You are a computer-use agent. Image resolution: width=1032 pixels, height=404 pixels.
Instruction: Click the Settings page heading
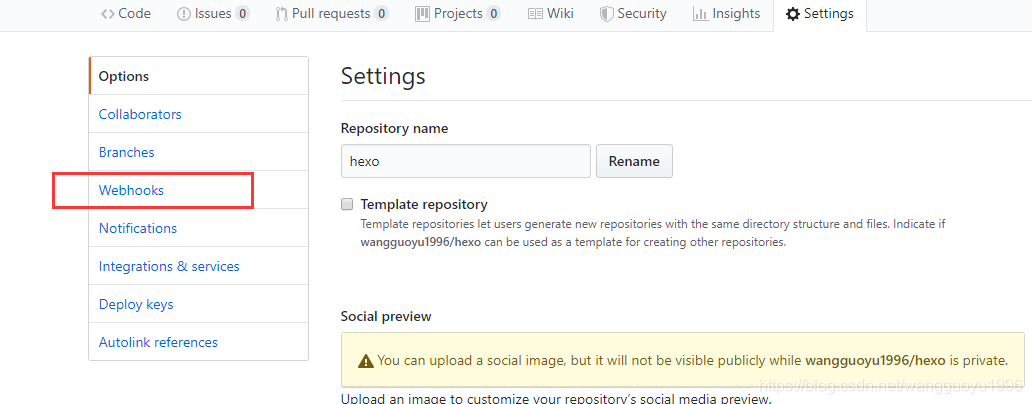[383, 76]
